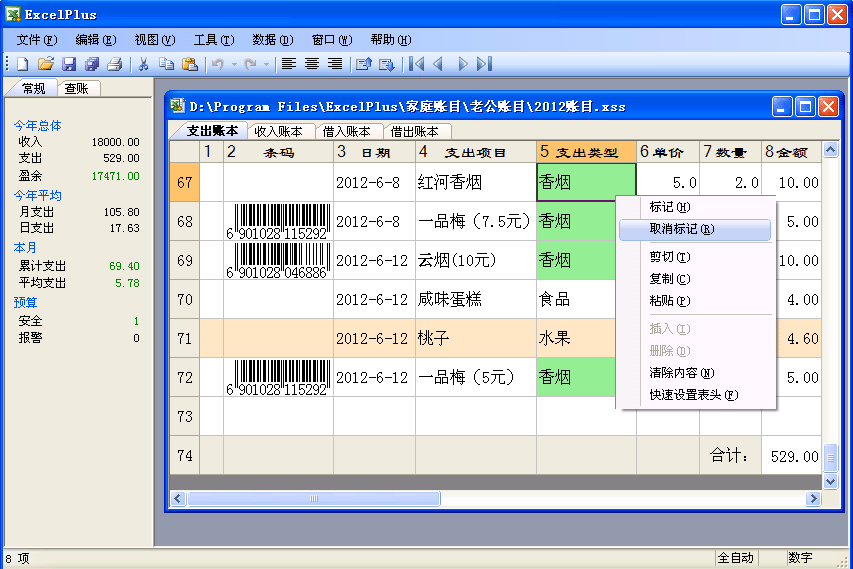Click the Paste clipboard toolbar icon
The height and width of the screenshot is (569, 853).
(189, 64)
